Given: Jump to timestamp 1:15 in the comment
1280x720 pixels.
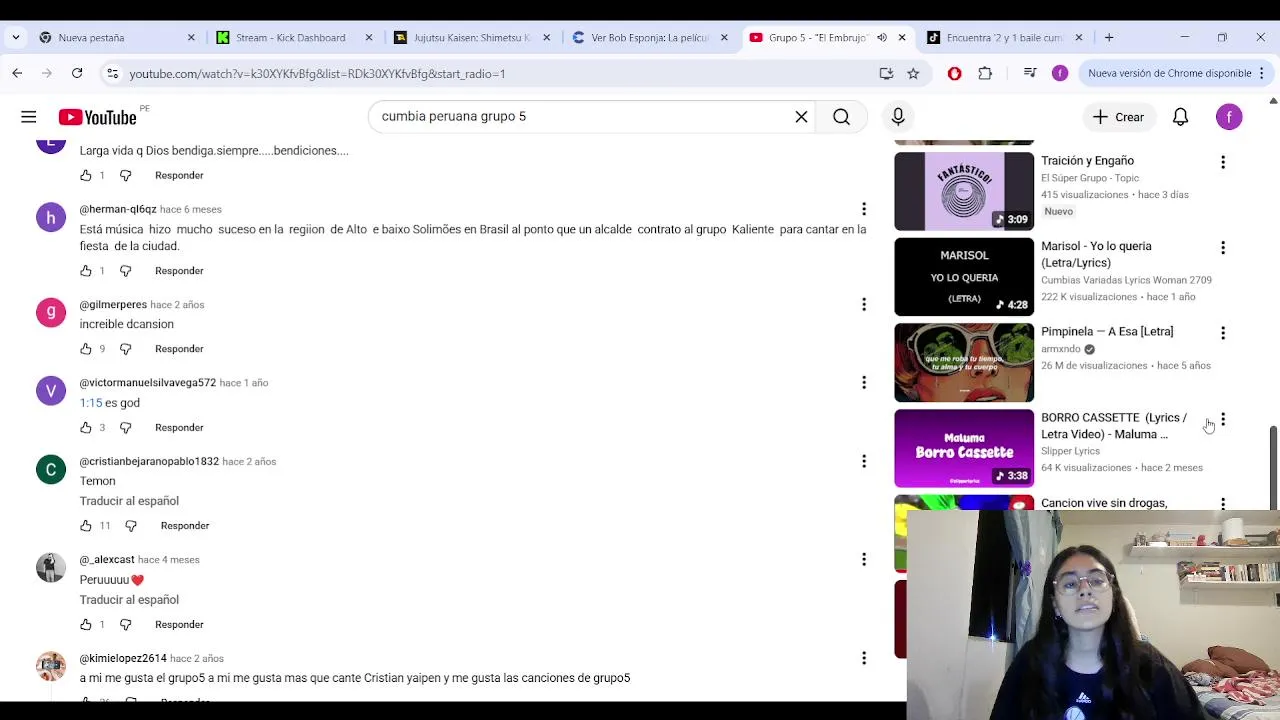Looking at the screenshot, I should (x=91, y=403).
